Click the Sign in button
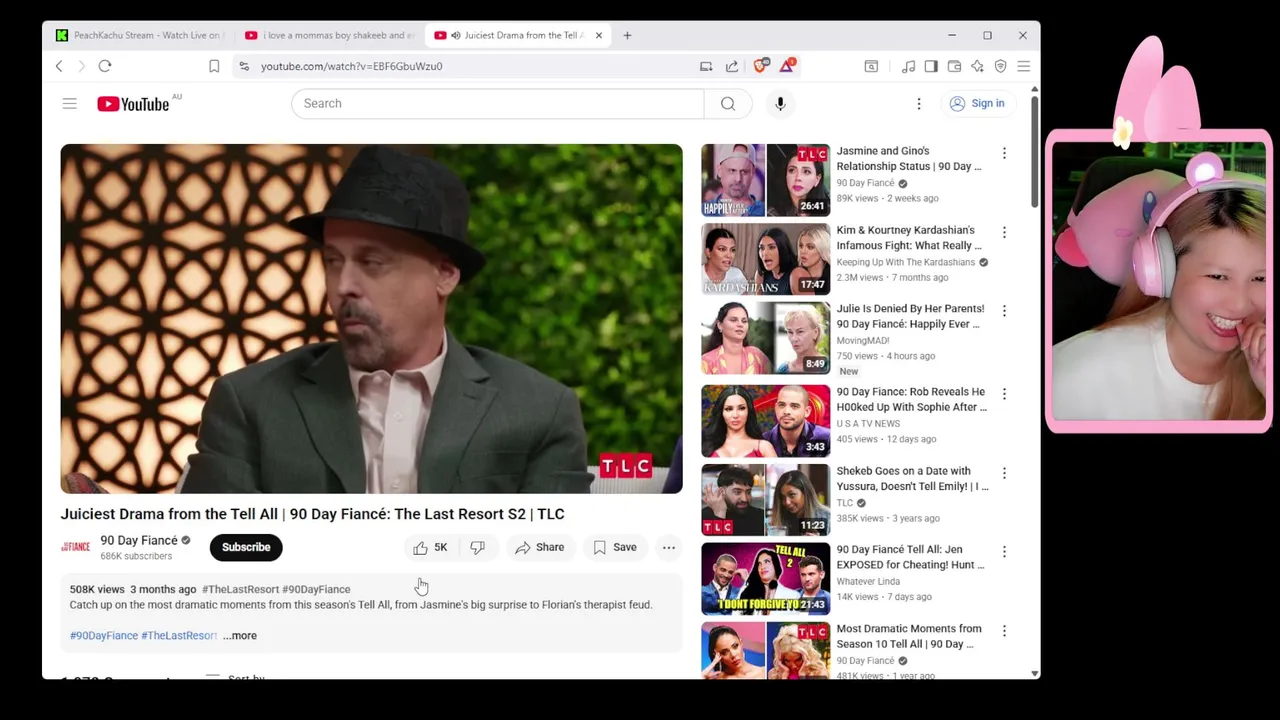1280x720 pixels. click(977, 103)
